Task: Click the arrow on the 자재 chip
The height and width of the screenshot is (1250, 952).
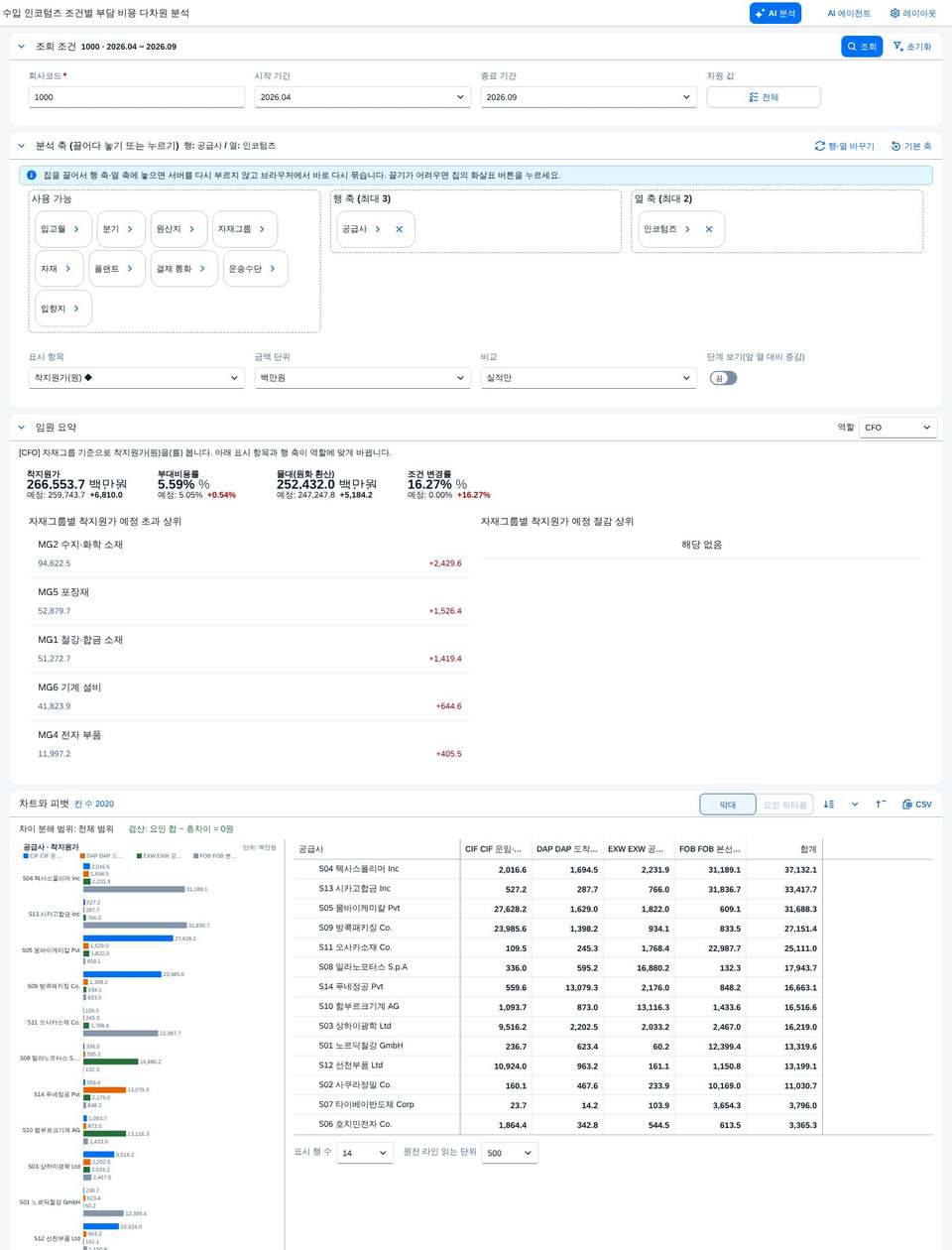Action: click(x=68, y=269)
